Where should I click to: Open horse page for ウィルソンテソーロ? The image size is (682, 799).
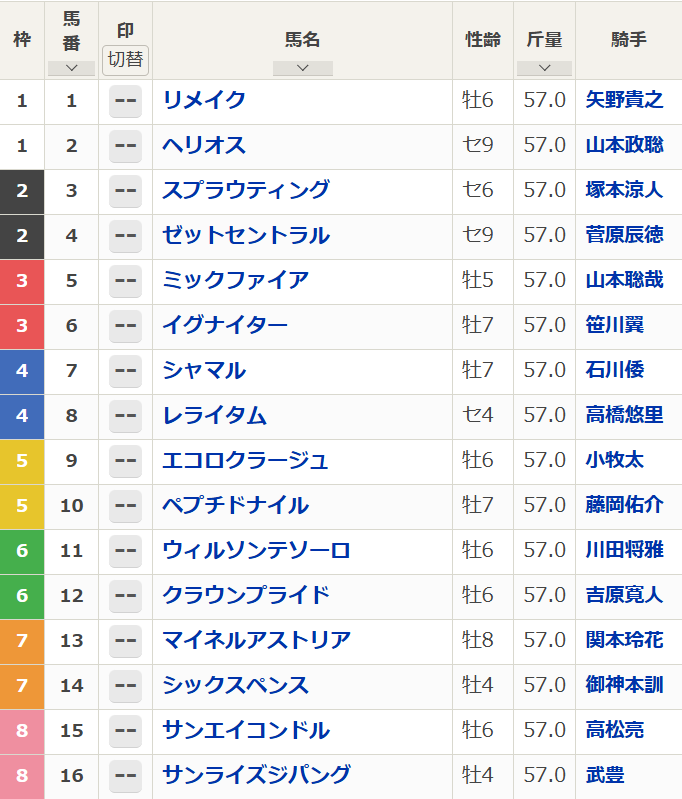256,550
